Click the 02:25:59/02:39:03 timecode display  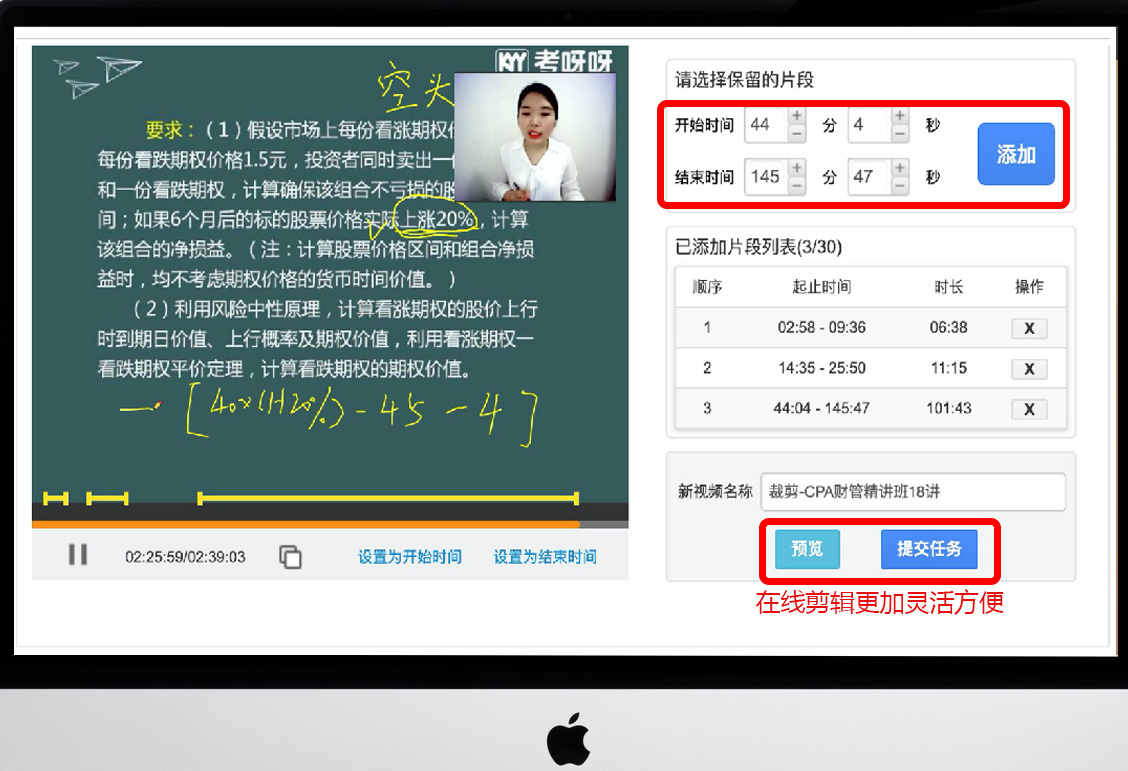point(185,557)
